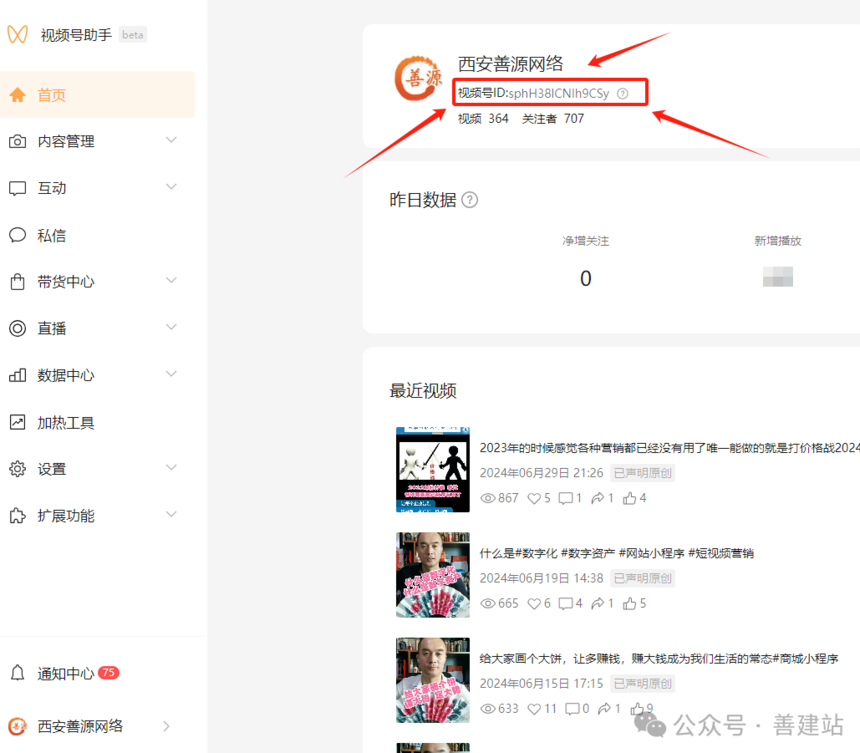Select the 内容管理 menu label

[66, 141]
